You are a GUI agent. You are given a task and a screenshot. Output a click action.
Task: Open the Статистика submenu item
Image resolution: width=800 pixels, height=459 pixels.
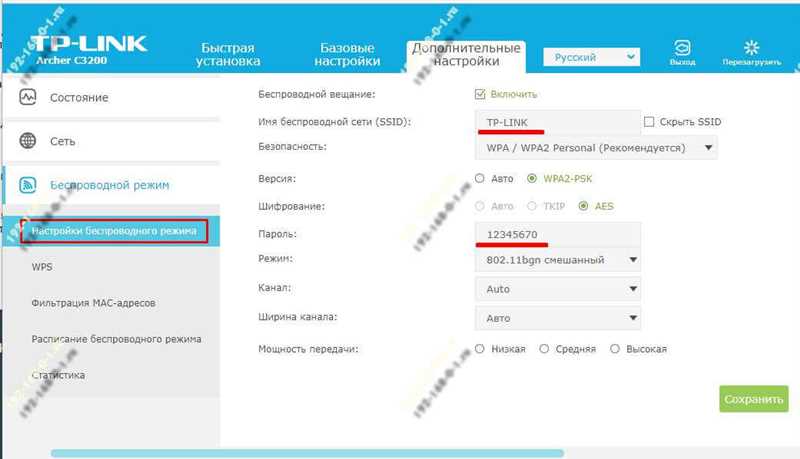click(x=58, y=375)
